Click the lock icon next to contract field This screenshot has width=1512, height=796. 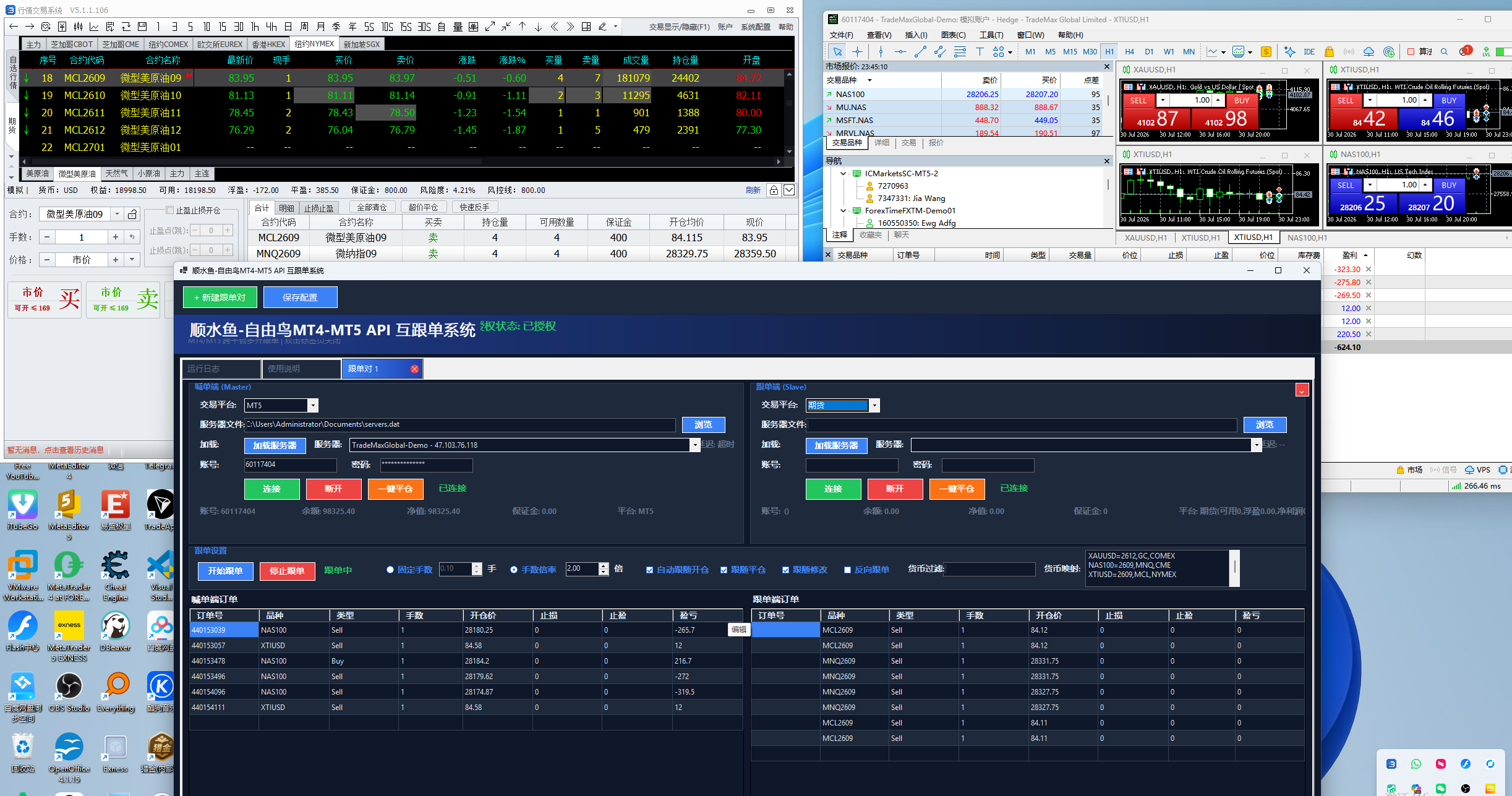coord(132,214)
